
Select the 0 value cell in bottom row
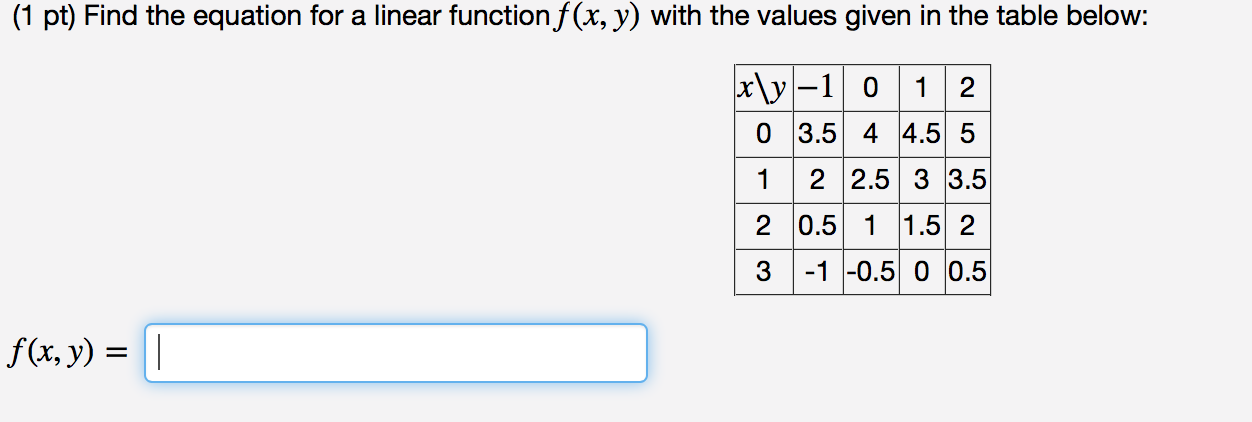[921, 272]
